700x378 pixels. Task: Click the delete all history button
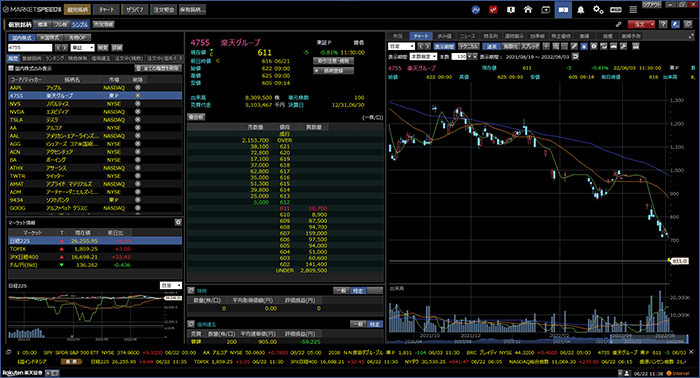click(x=158, y=68)
